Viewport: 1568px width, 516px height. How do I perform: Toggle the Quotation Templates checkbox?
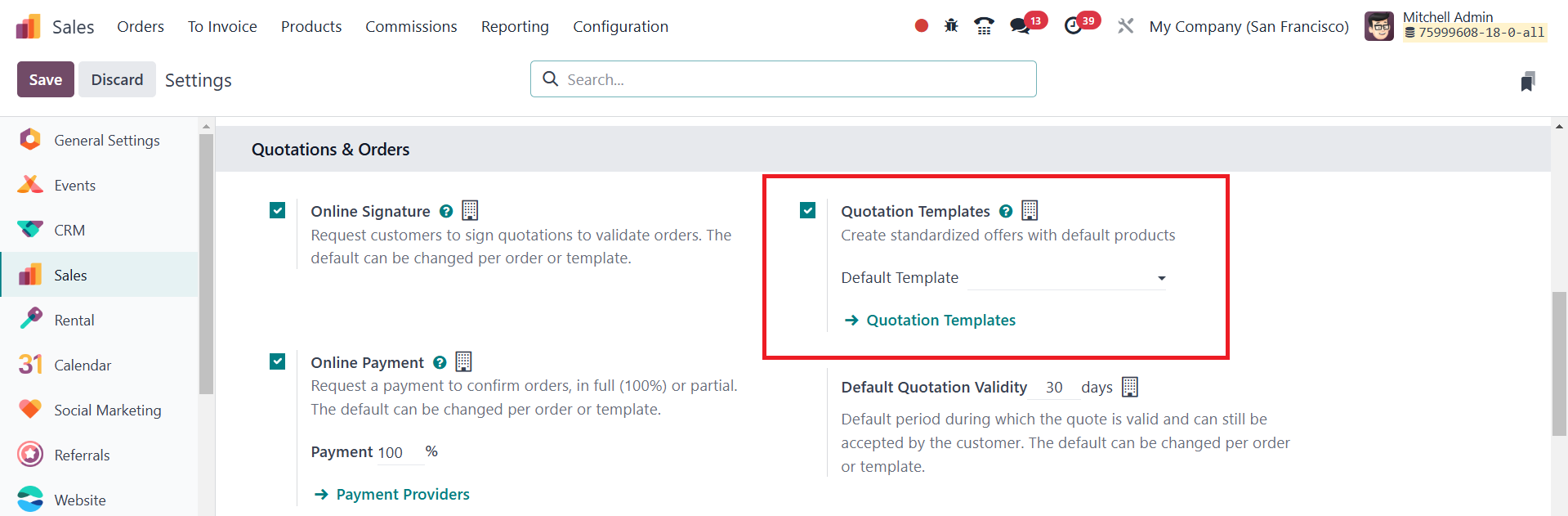[808, 211]
